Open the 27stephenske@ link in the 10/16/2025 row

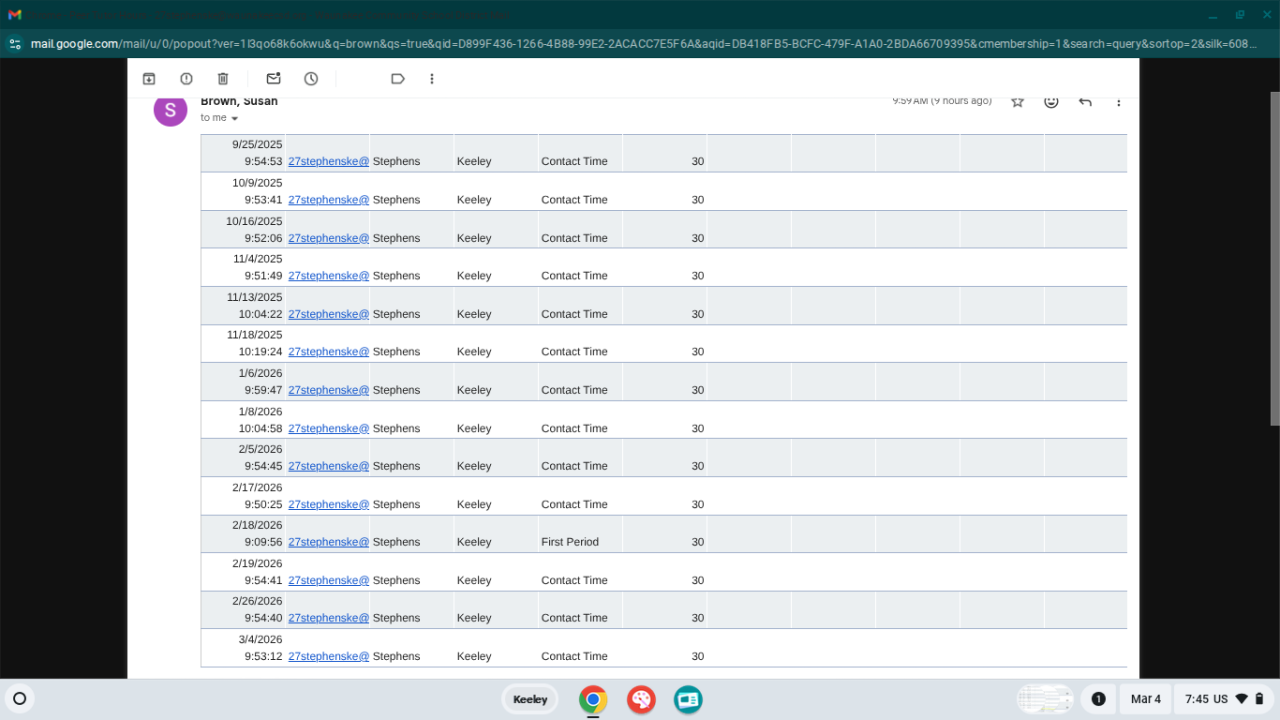point(329,238)
